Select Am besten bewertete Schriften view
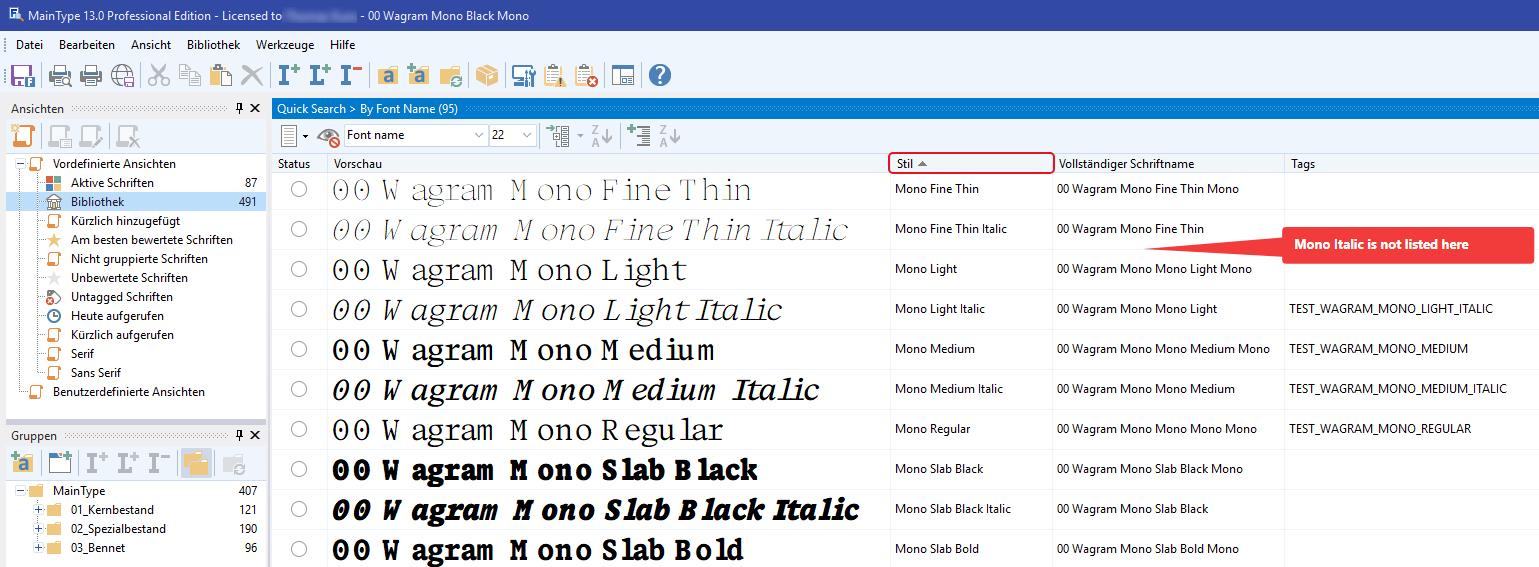 [151, 240]
